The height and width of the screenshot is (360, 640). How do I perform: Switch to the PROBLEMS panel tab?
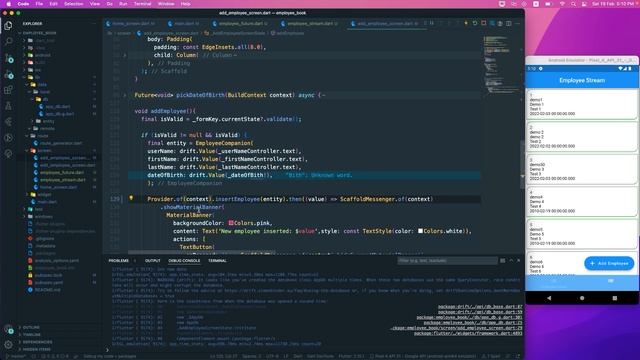click(118, 260)
